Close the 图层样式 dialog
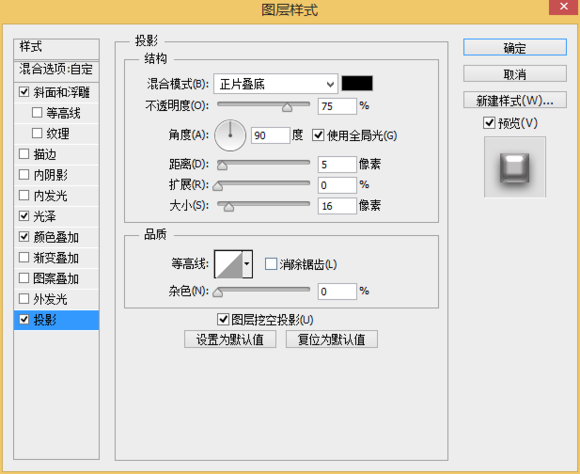Viewport: 580px width, 474px height. [563, 7]
